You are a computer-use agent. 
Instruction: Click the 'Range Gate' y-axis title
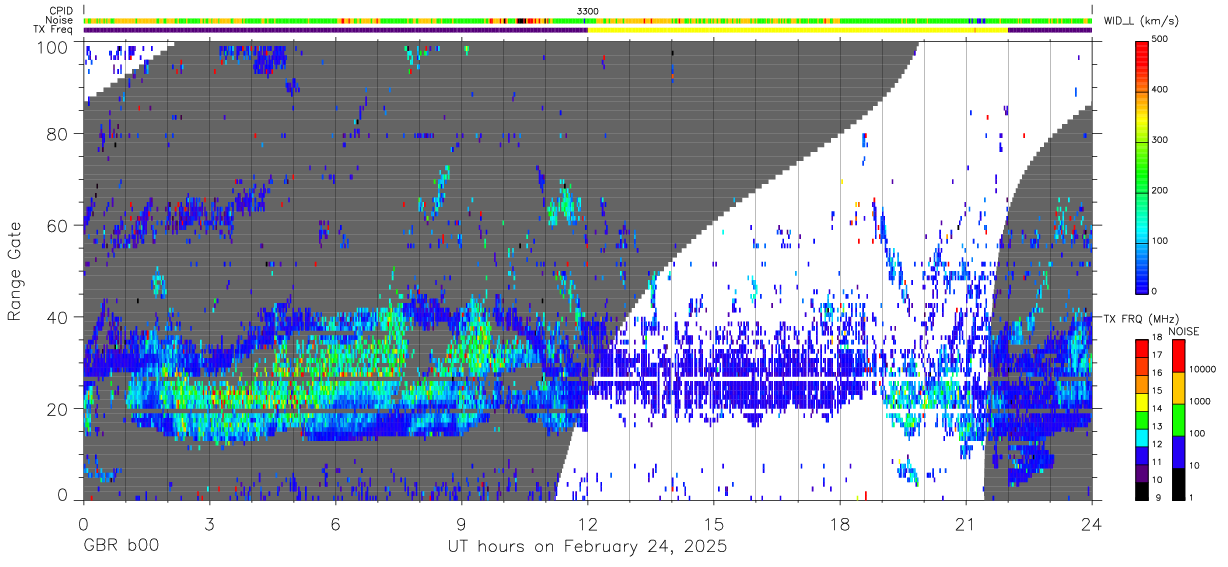point(15,272)
